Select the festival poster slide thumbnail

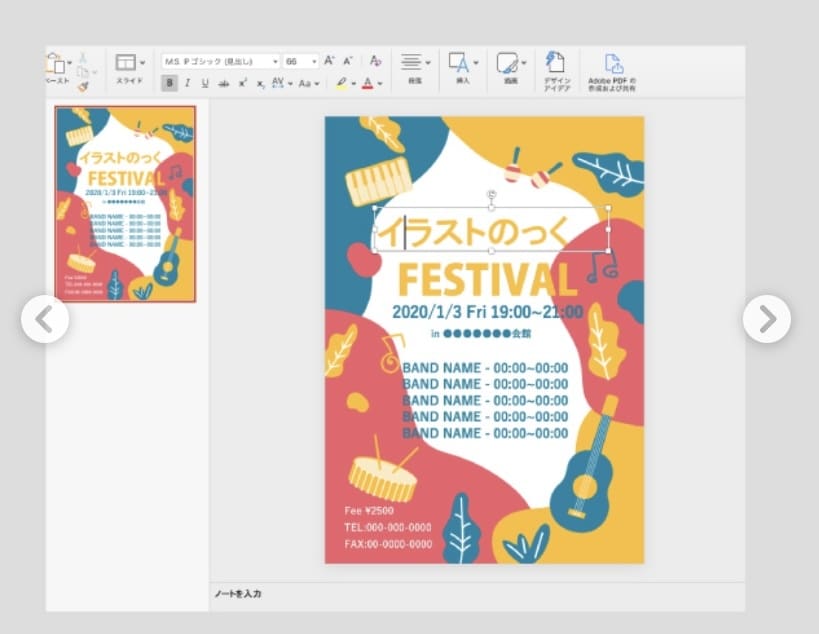coord(125,204)
